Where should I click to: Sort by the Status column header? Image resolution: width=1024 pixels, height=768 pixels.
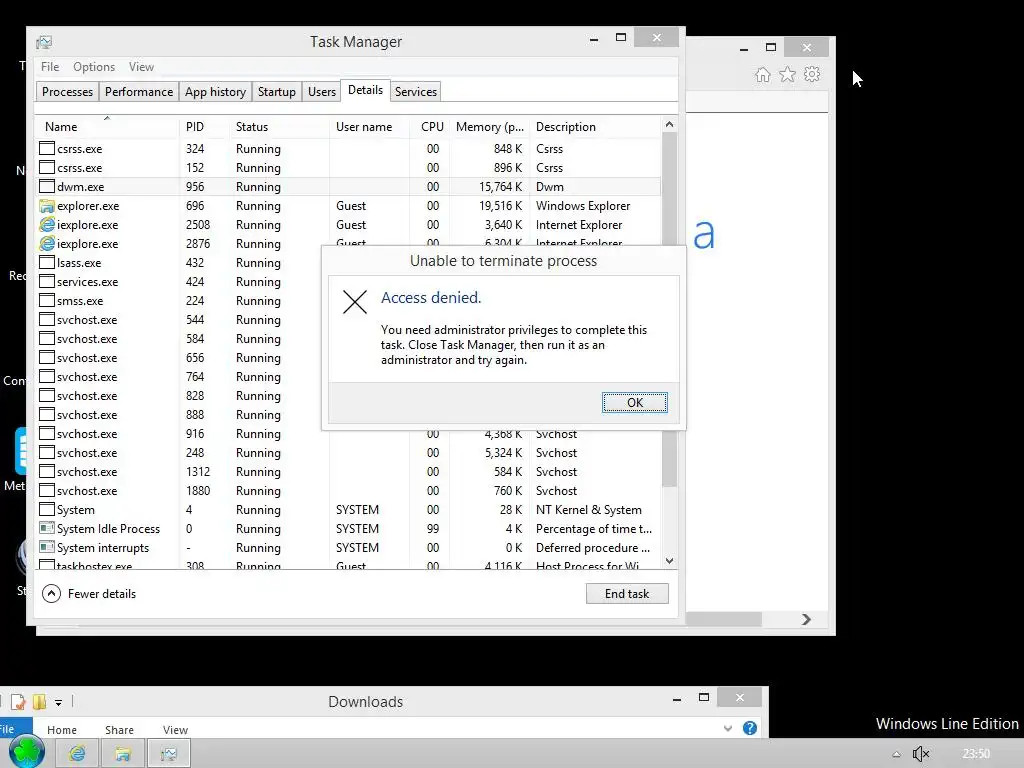280,127
